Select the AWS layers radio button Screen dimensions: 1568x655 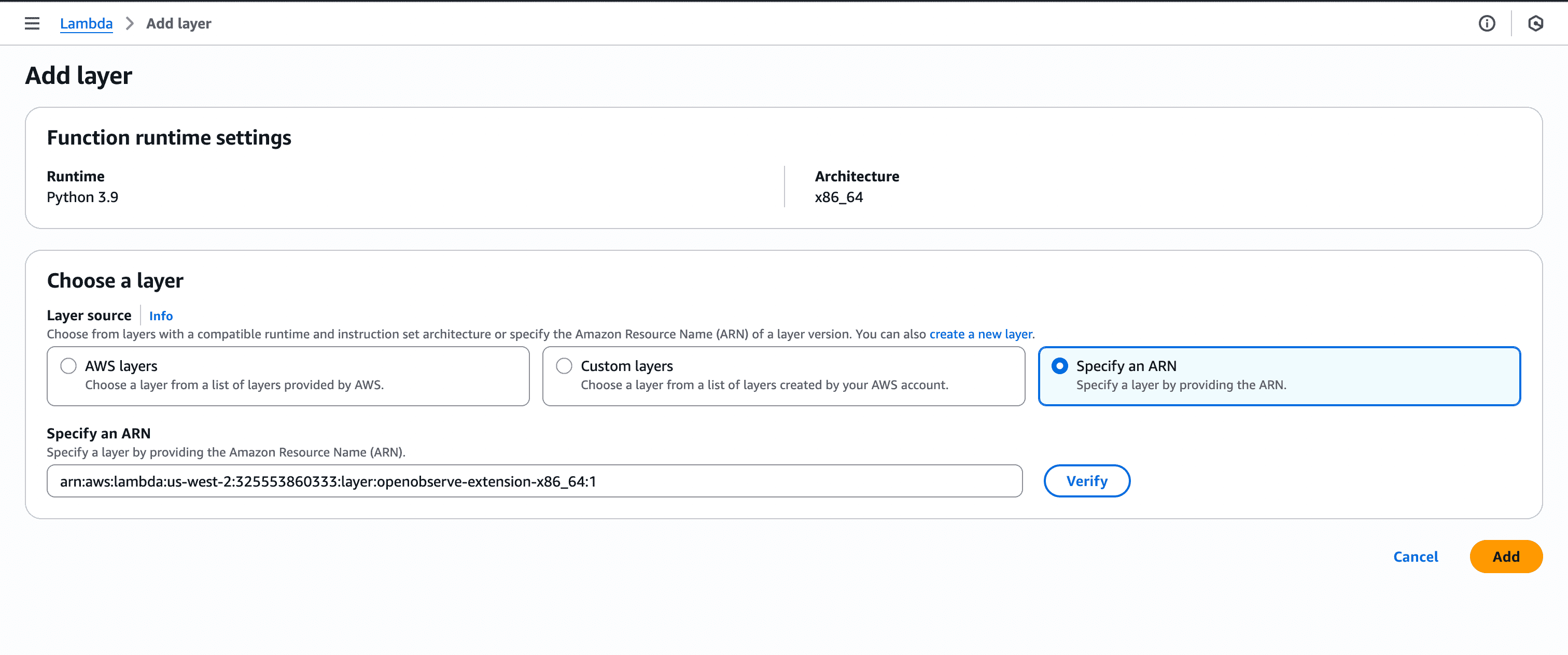click(x=68, y=365)
